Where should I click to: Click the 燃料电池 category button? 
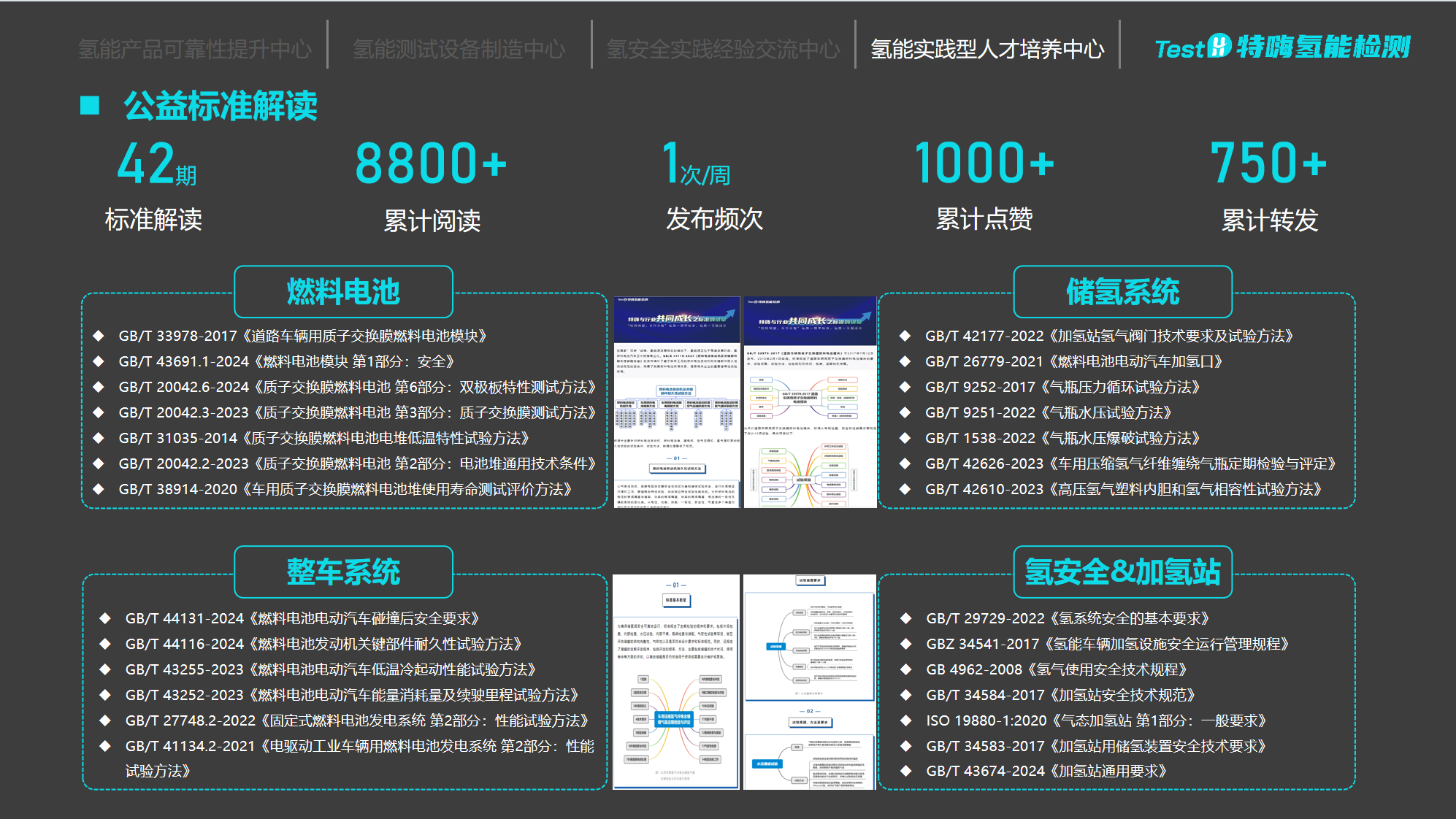343,292
